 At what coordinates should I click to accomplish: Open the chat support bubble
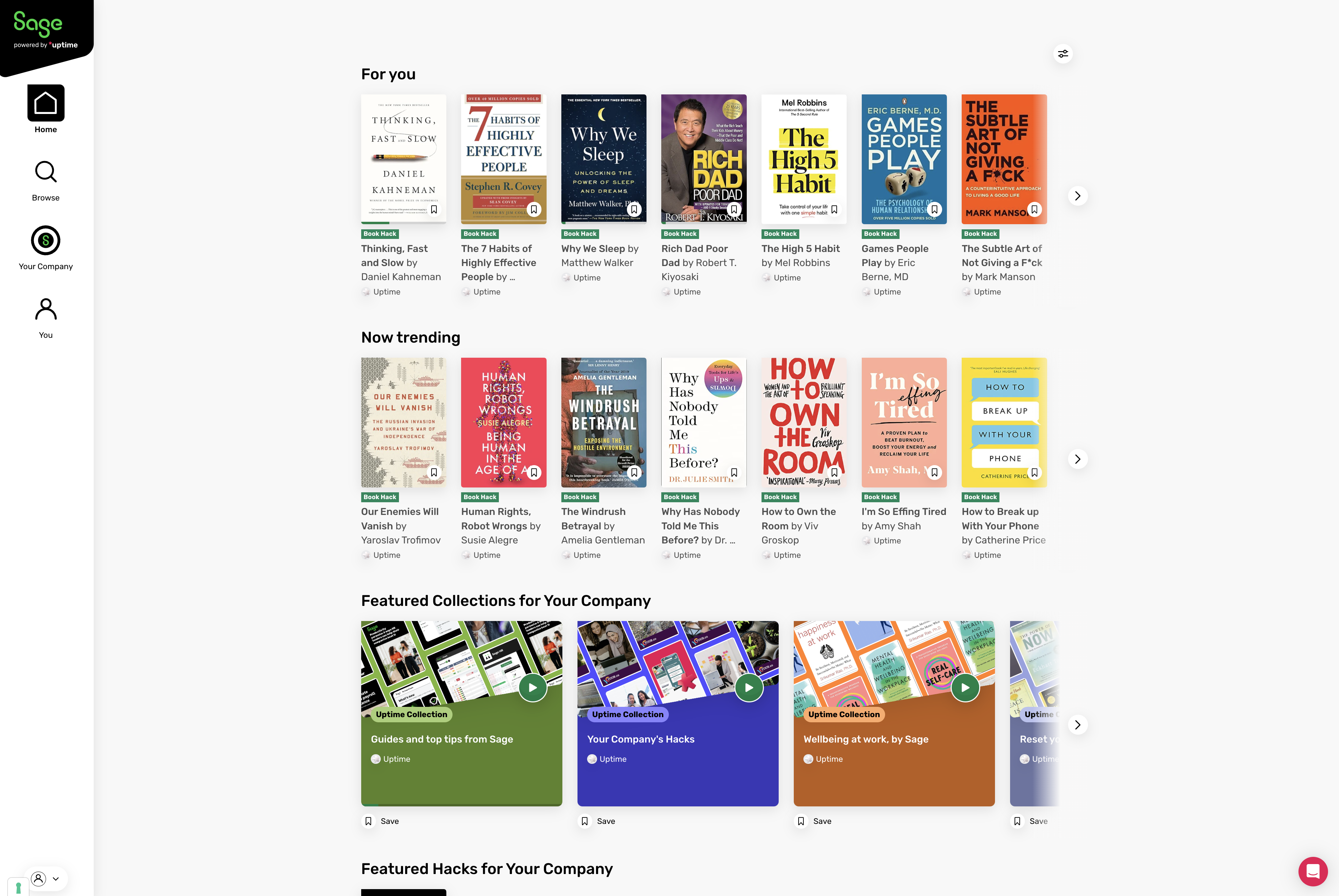click(x=1313, y=871)
